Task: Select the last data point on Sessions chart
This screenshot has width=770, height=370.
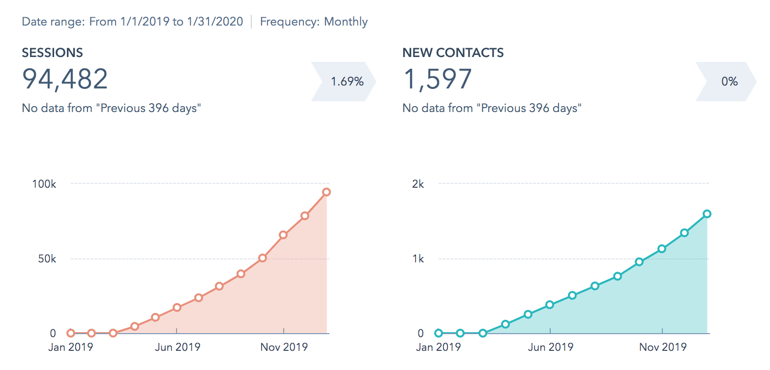Action: pos(326,192)
